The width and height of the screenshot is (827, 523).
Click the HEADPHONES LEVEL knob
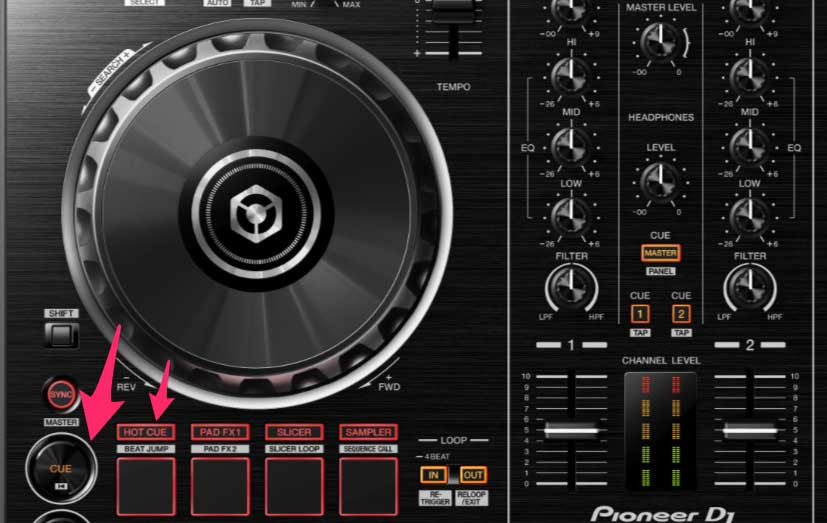click(657, 178)
